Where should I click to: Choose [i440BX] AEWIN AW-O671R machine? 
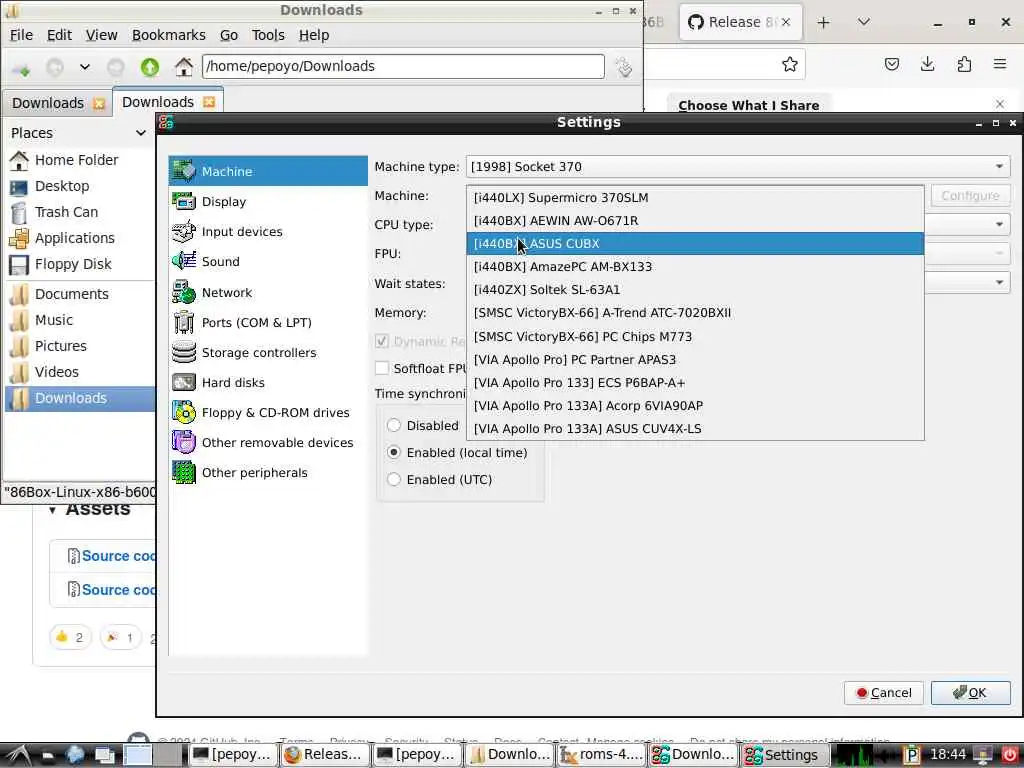tap(695, 221)
